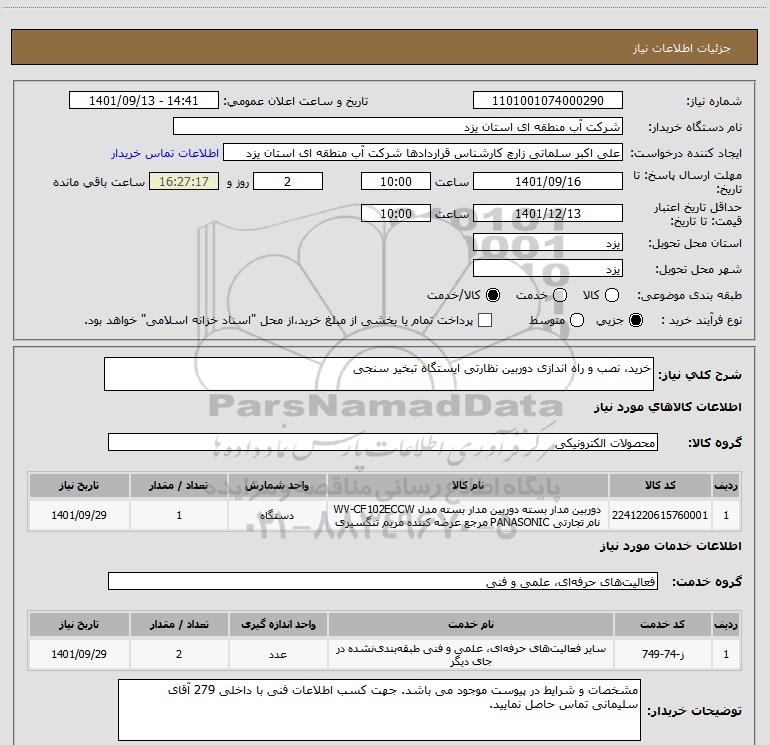Click the requester field علی اکبر سلمانی زارچ
Viewport: 770px width, 745px height.
423,153
